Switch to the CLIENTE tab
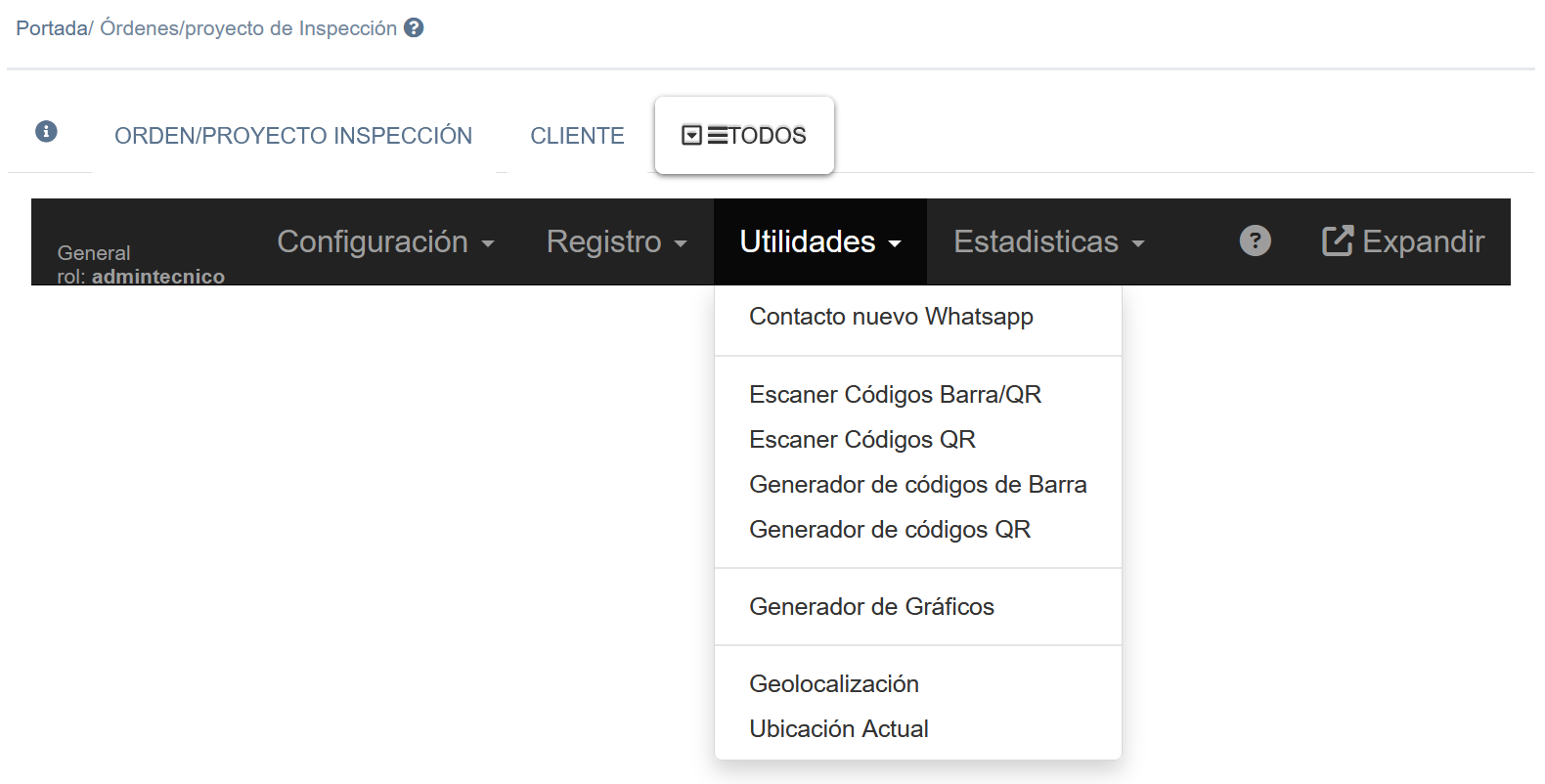1545x784 pixels. coord(577,136)
